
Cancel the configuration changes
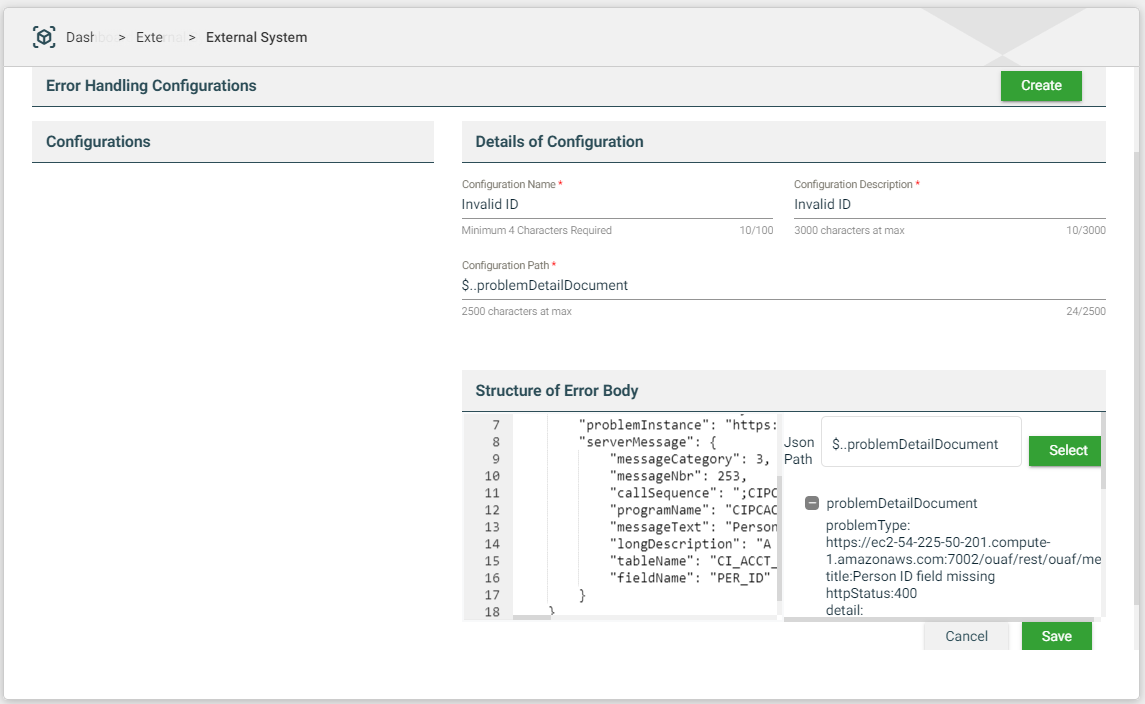coord(966,636)
